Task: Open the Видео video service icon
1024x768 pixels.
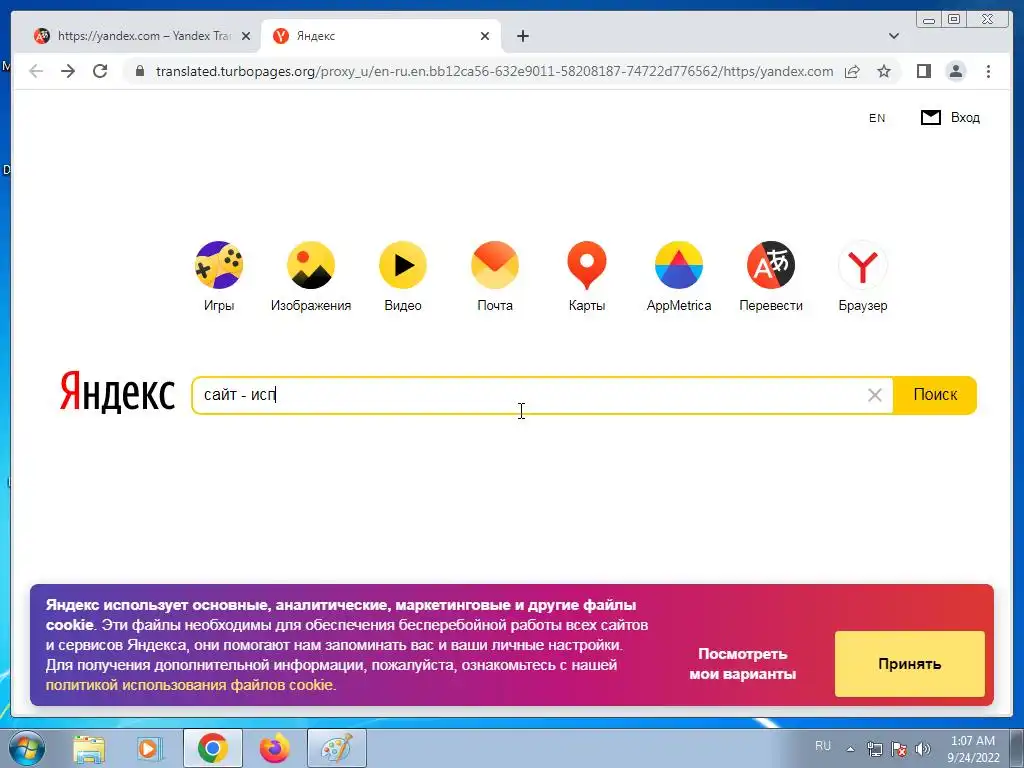Action: [x=403, y=265]
